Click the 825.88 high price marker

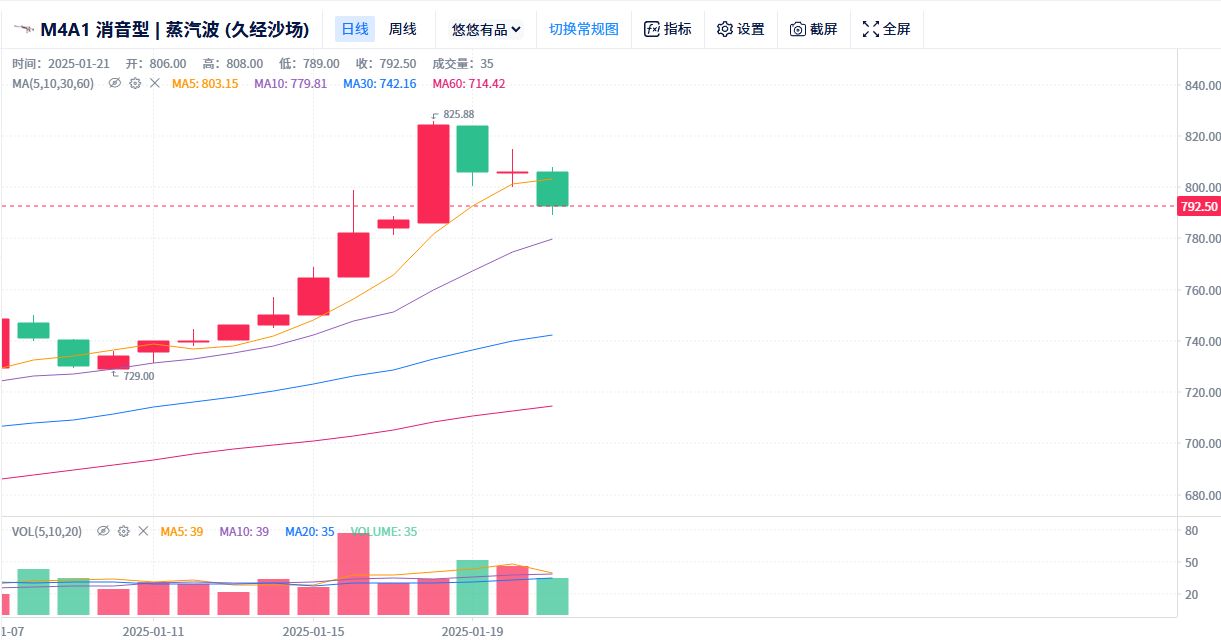coord(458,114)
